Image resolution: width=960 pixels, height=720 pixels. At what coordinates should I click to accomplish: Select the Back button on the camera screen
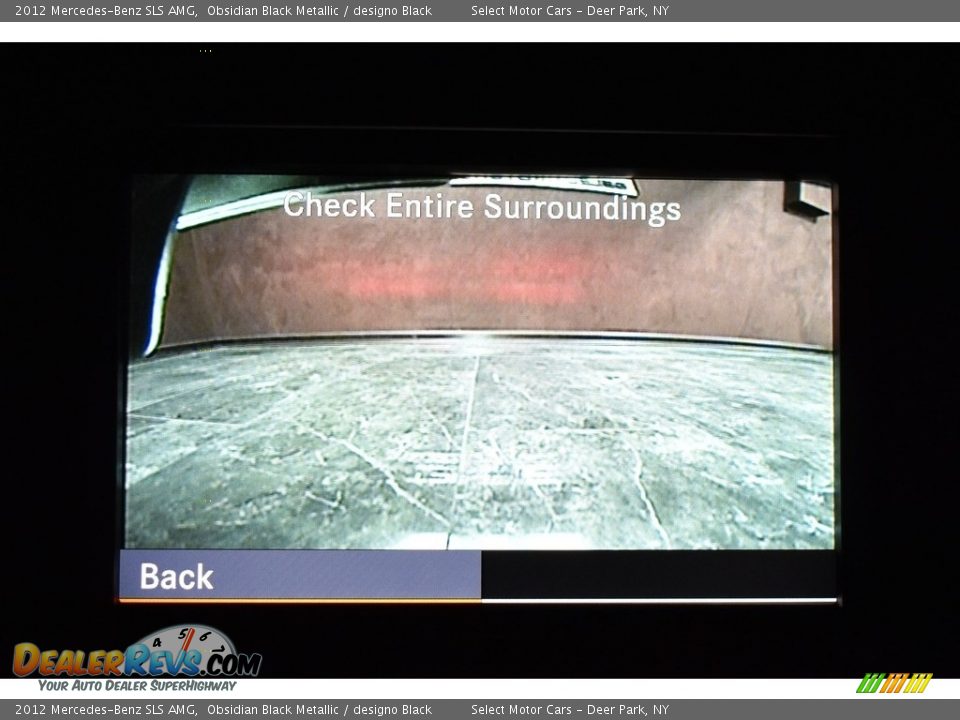[300, 576]
